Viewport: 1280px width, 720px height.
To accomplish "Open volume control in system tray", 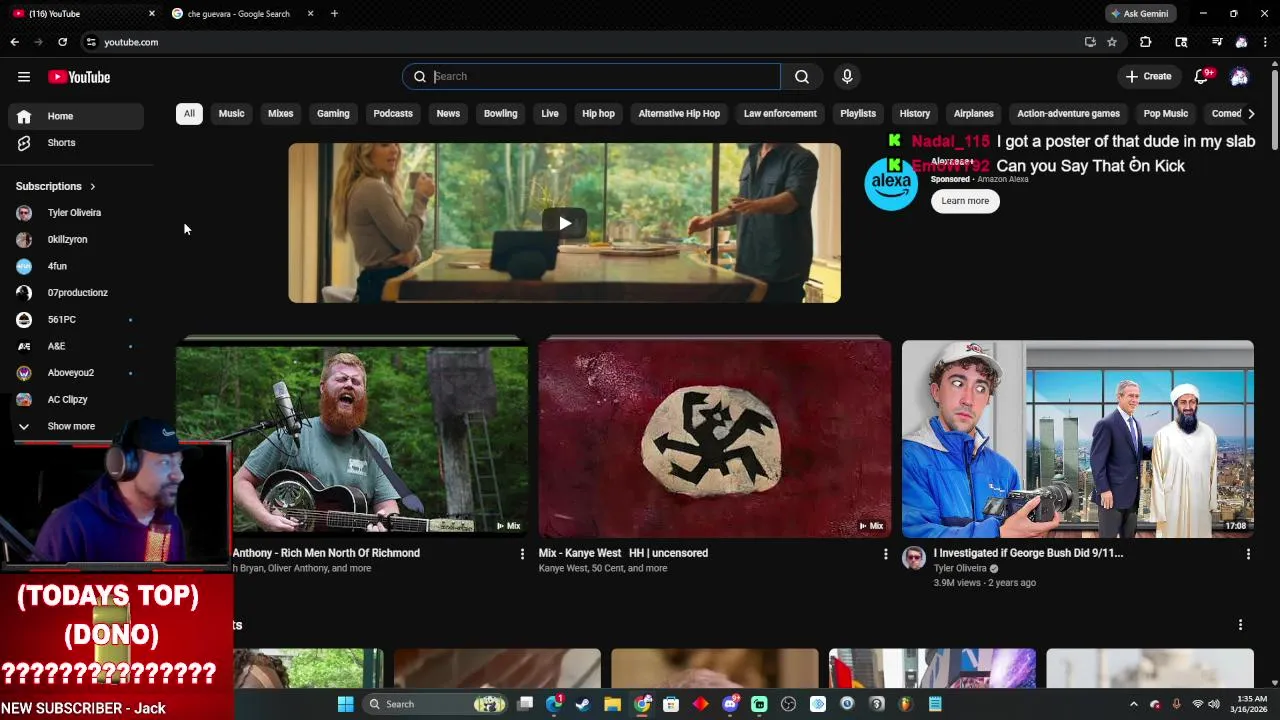I will coord(1213,704).
